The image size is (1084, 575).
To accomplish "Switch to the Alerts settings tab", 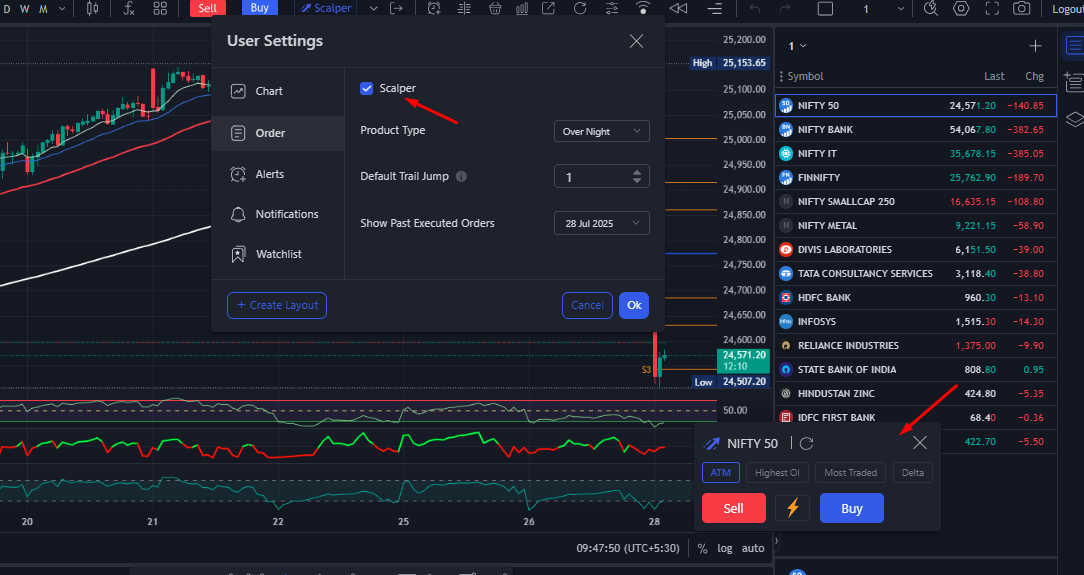I will (269, 174).
